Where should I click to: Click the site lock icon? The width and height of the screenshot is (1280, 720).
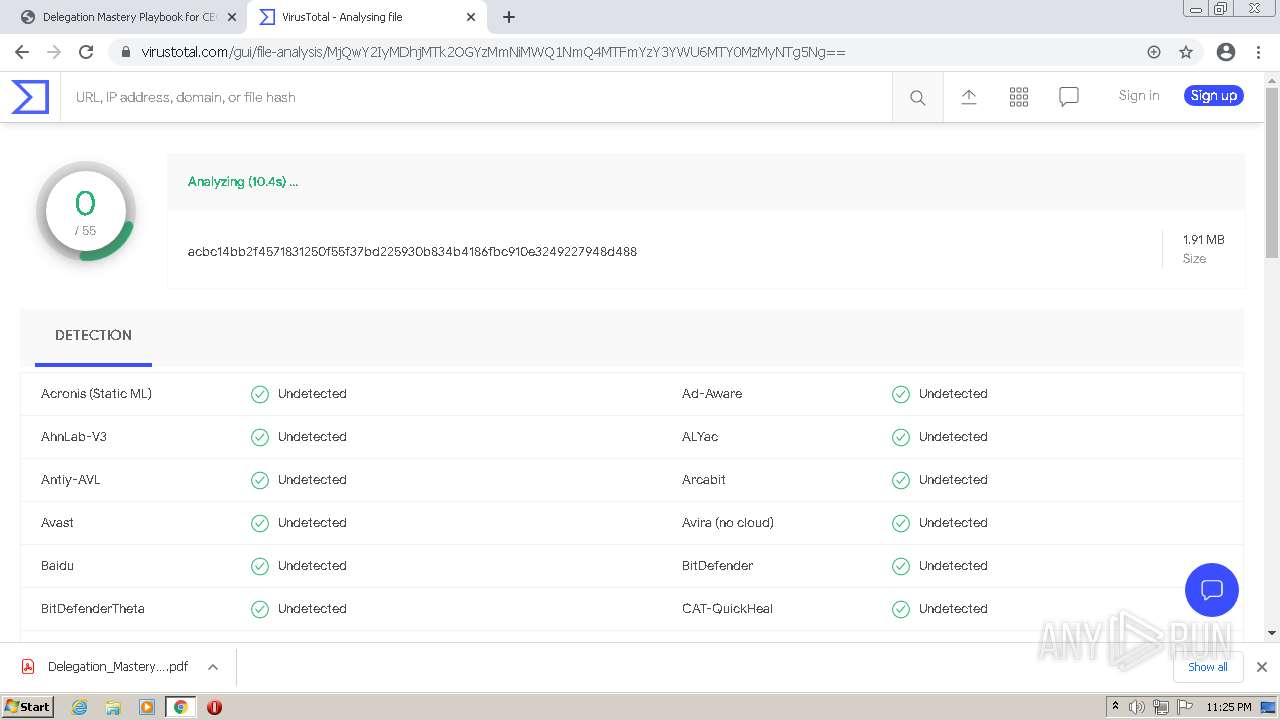tap(125, 52)
